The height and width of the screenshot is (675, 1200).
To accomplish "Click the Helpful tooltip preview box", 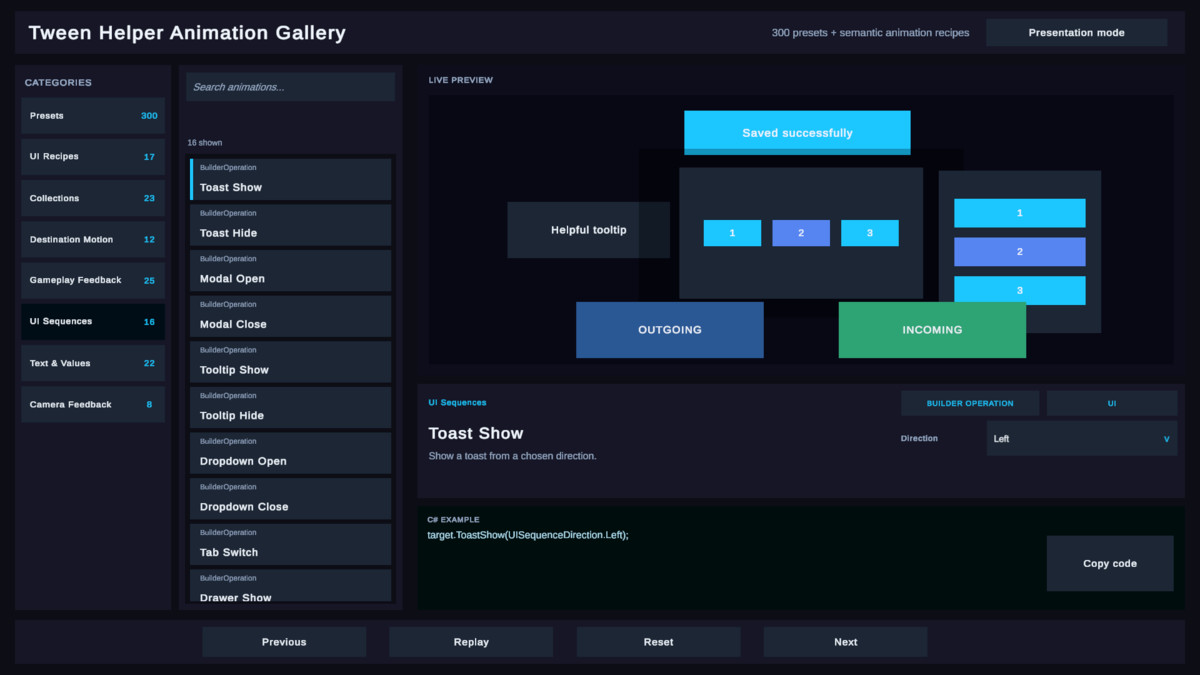I will [x=589, y=230].
